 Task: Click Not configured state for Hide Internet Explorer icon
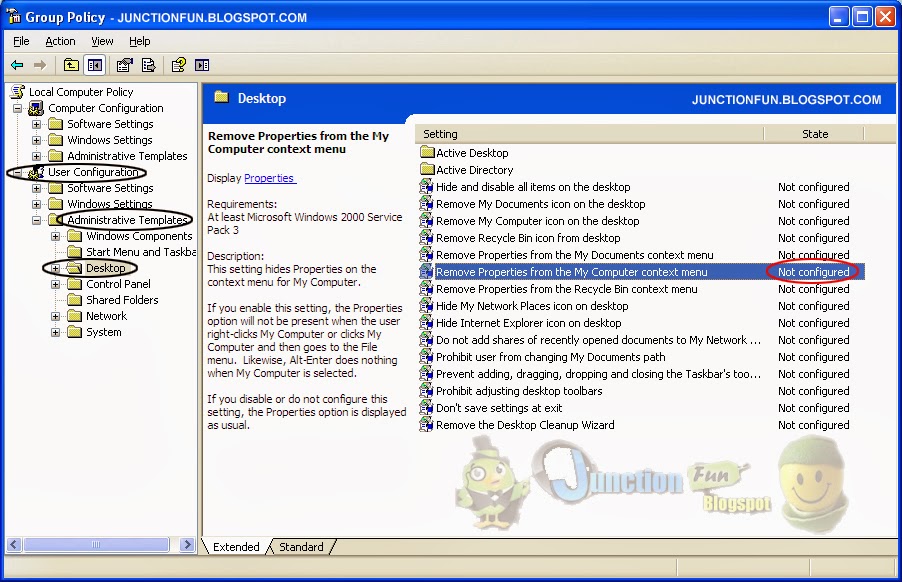point(813,323)
